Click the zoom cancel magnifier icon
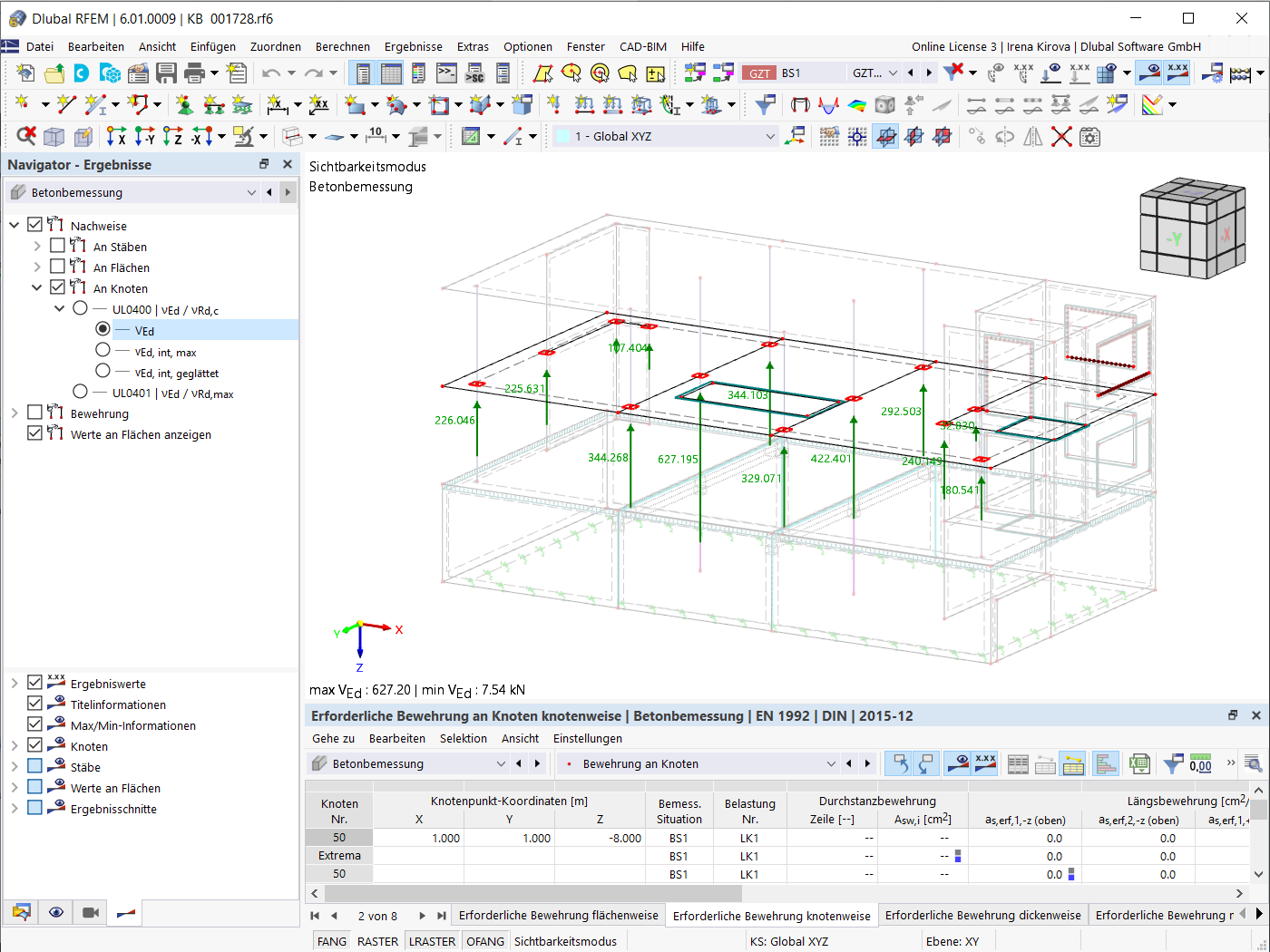 (25, 137)
